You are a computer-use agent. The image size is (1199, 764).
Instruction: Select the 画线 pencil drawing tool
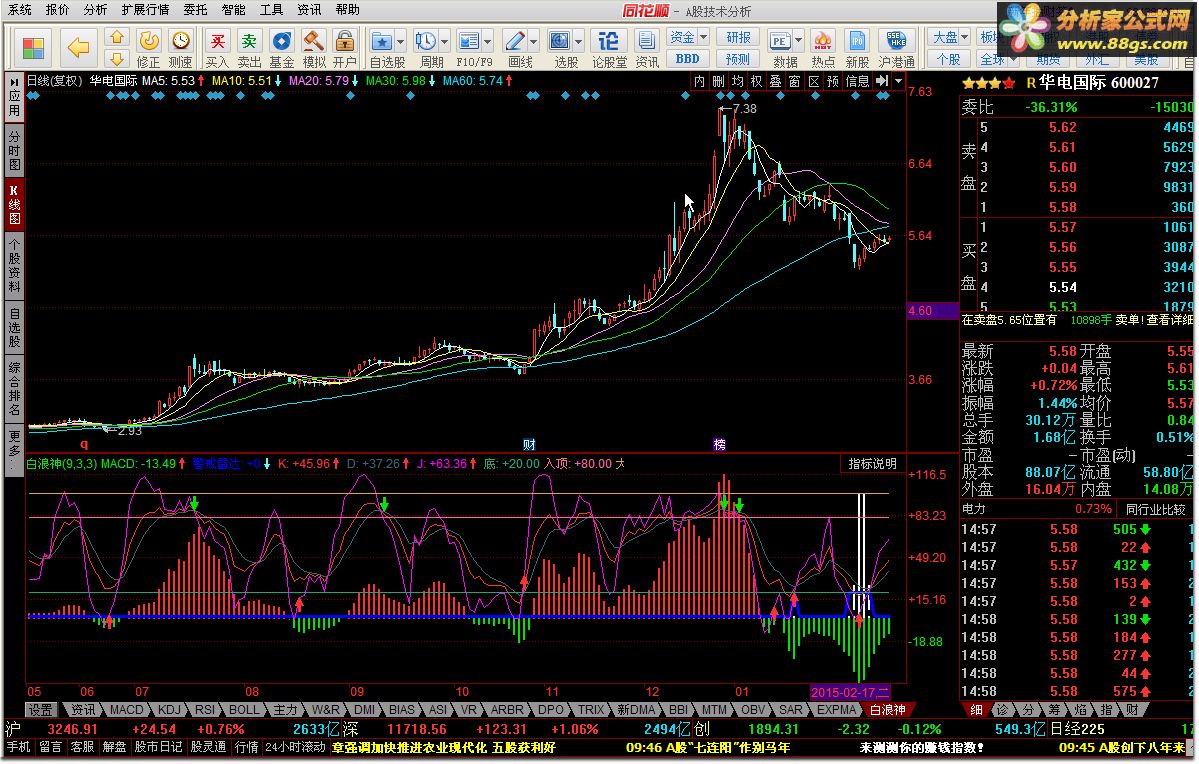(x=515, y=41)
